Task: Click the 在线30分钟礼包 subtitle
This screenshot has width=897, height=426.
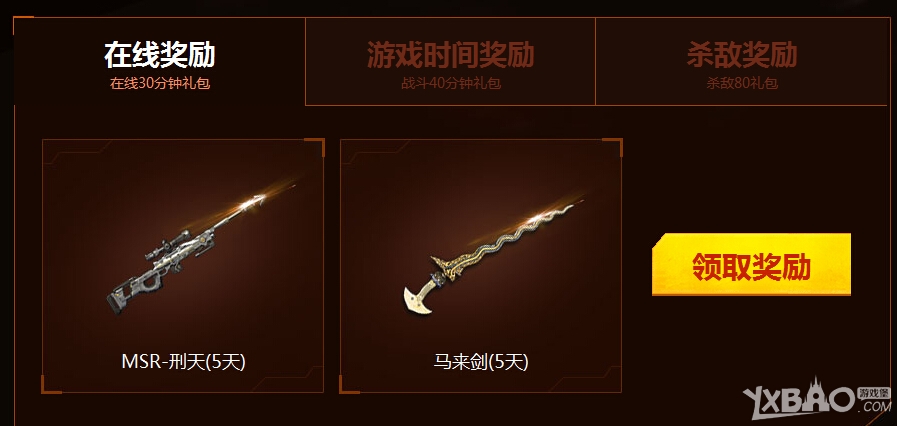Action: coord(160,83)
